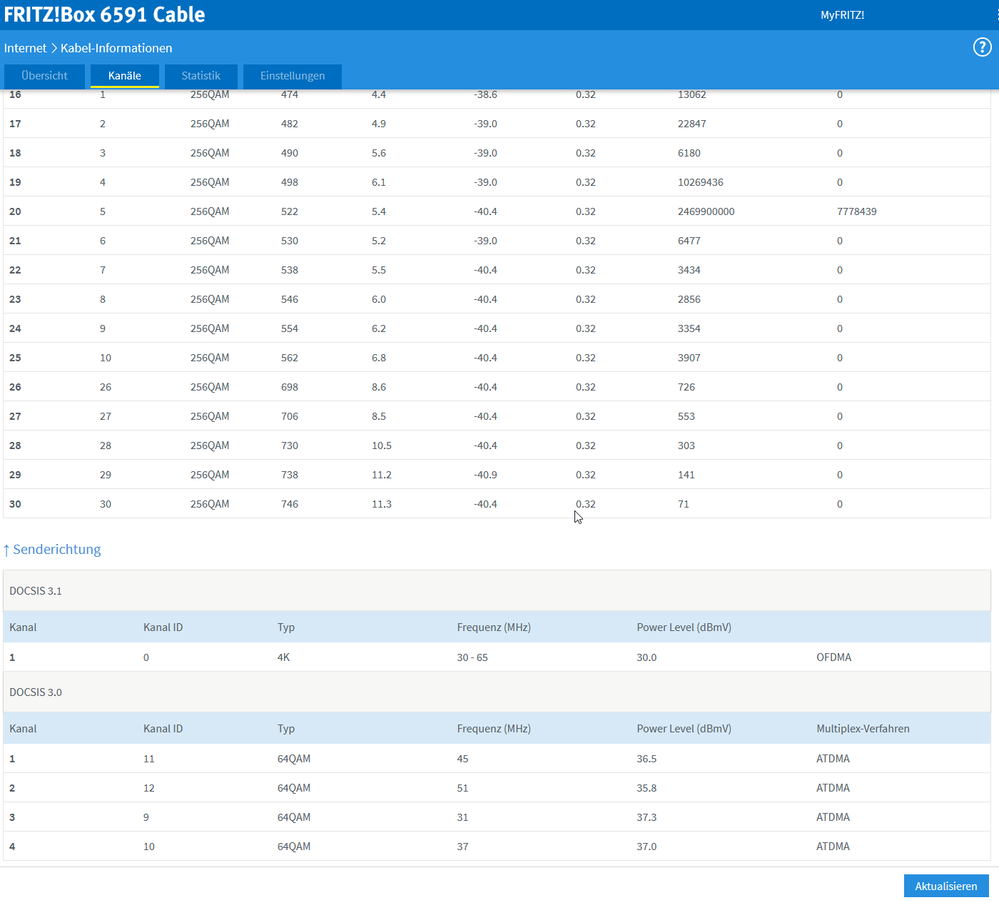The image size is (999, 901).
Task: Select the Kanäle tab
Action: [x=125, y=76]
